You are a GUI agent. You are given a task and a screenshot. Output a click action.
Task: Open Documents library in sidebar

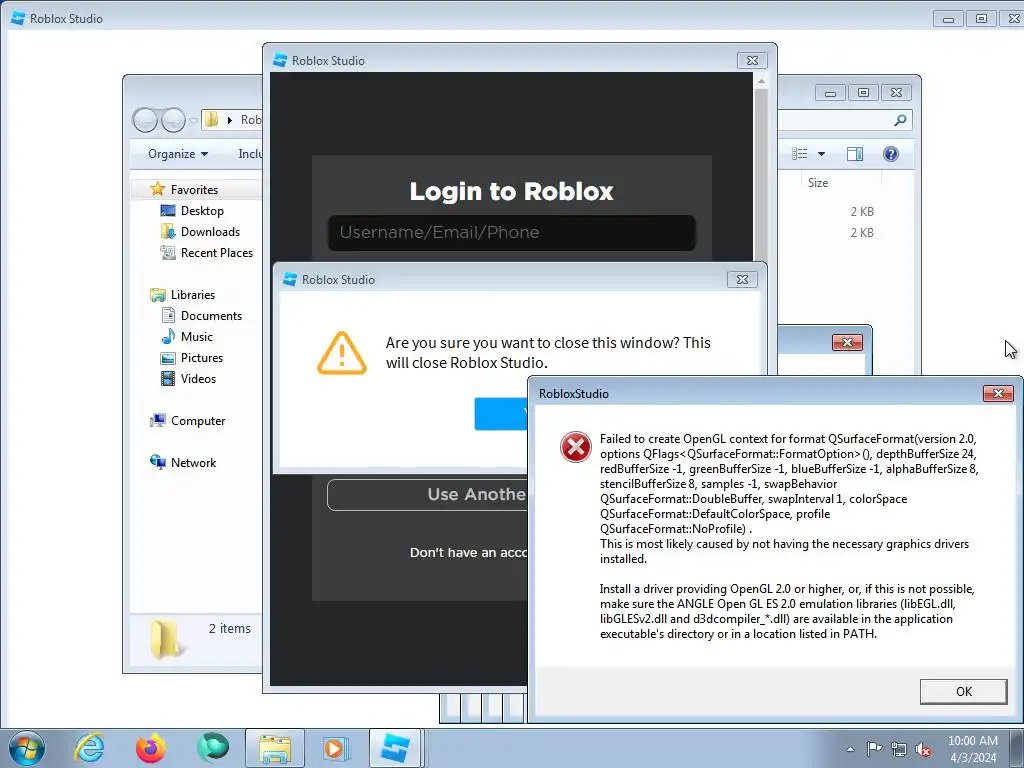[211, 315]
